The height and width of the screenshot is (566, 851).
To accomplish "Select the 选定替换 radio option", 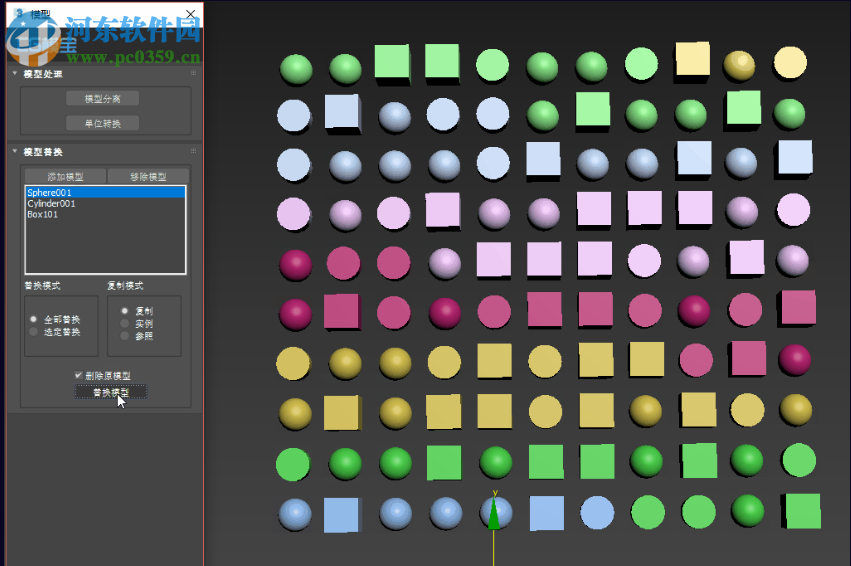I will 34,331.
